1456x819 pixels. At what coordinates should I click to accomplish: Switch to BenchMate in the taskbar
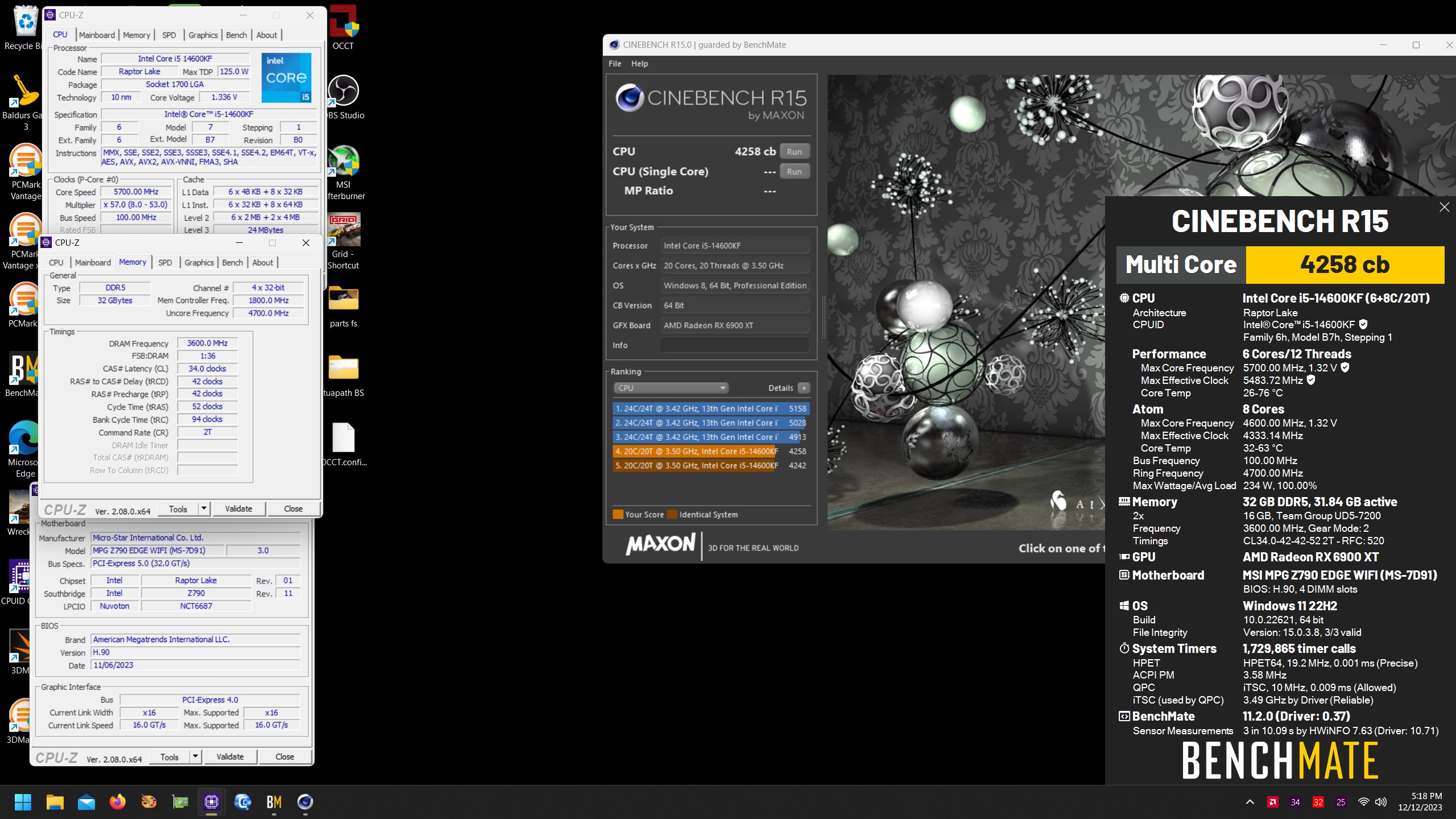[274, 802]
